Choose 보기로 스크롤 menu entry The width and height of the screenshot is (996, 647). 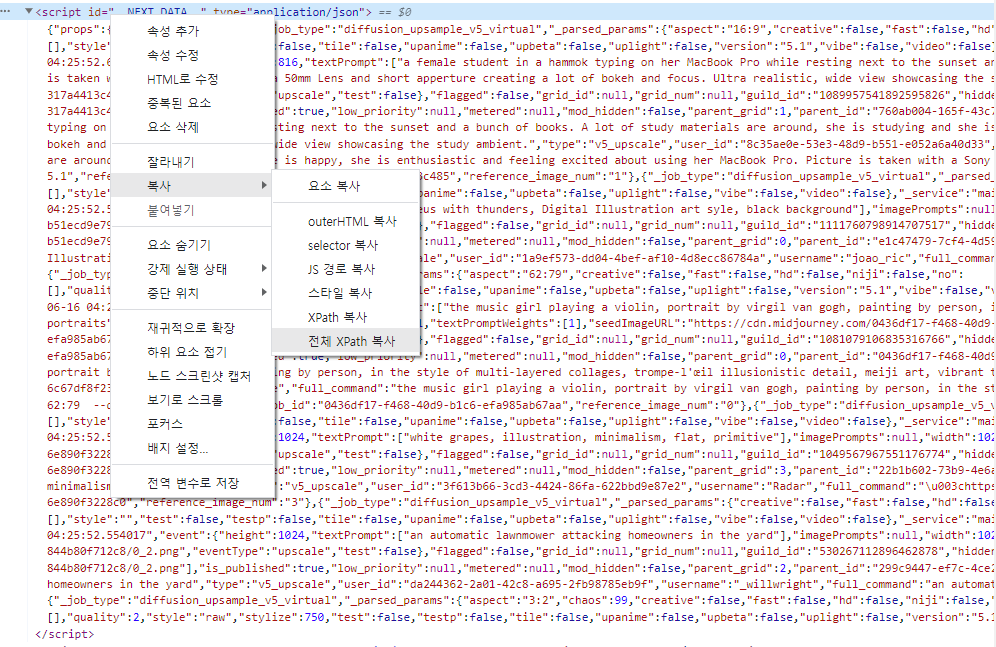tap(192, 400)
